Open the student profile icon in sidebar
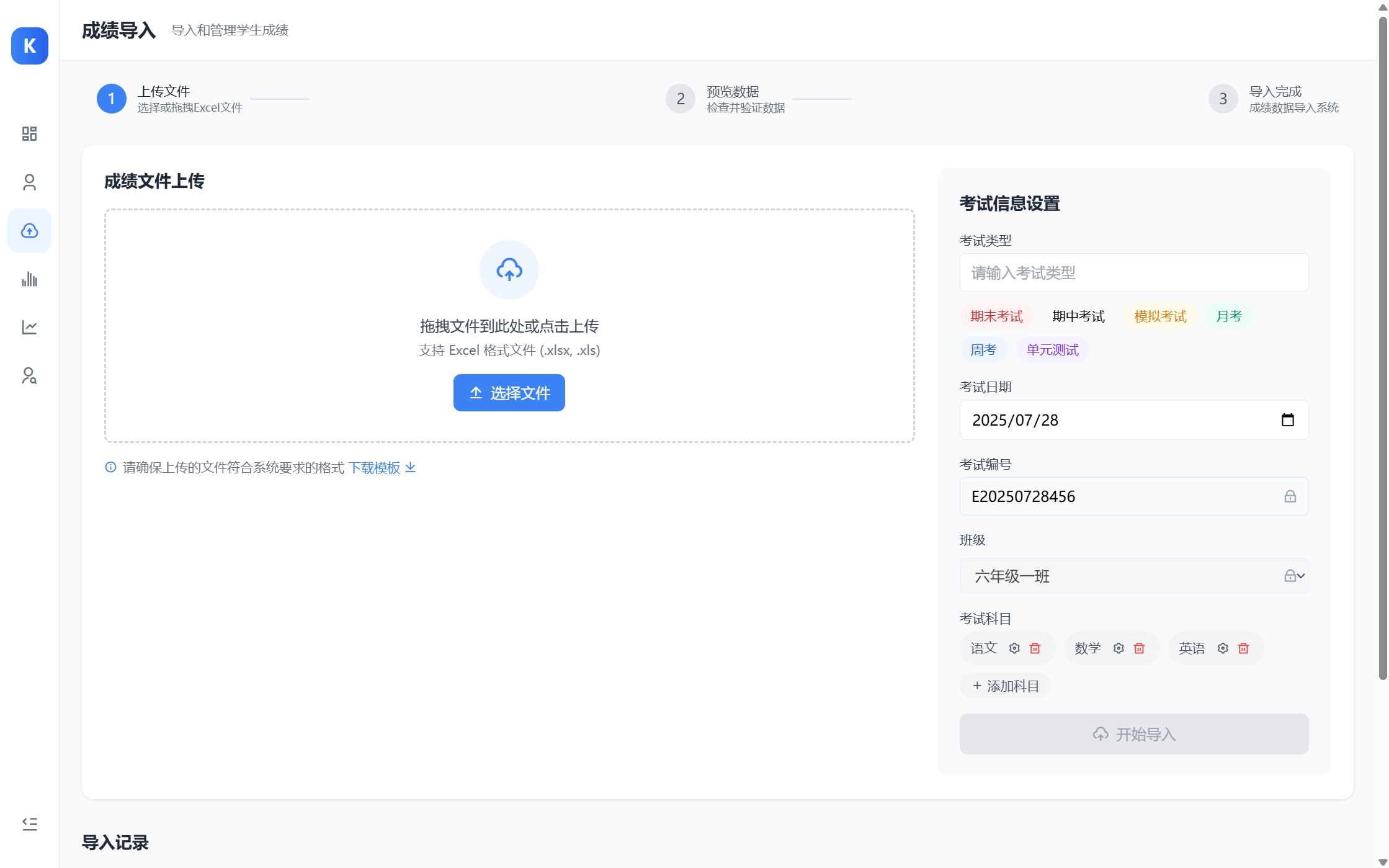 point(29,182)
